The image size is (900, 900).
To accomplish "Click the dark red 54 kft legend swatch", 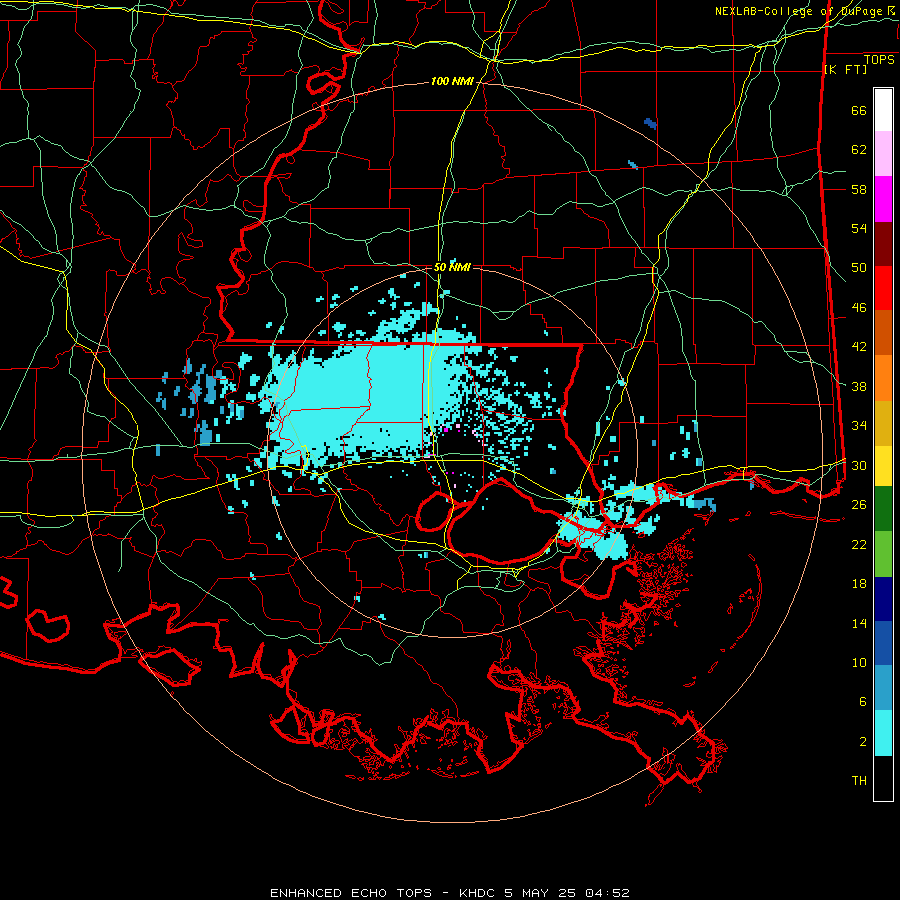I will click(883, 244).
